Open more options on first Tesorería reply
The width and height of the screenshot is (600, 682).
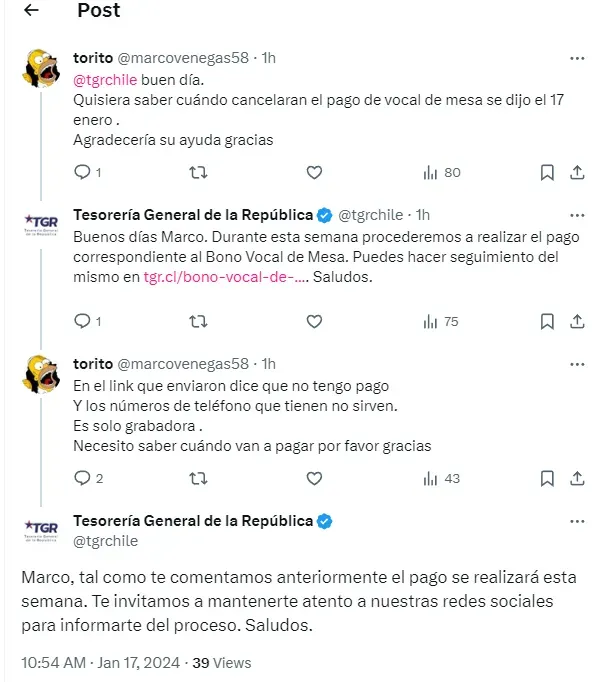577,215
